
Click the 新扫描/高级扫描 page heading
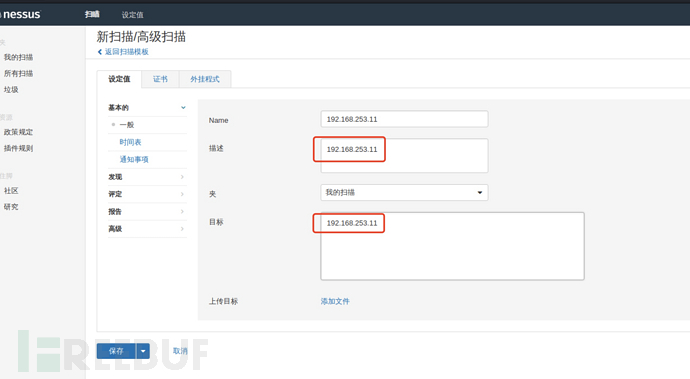[141, 37]
